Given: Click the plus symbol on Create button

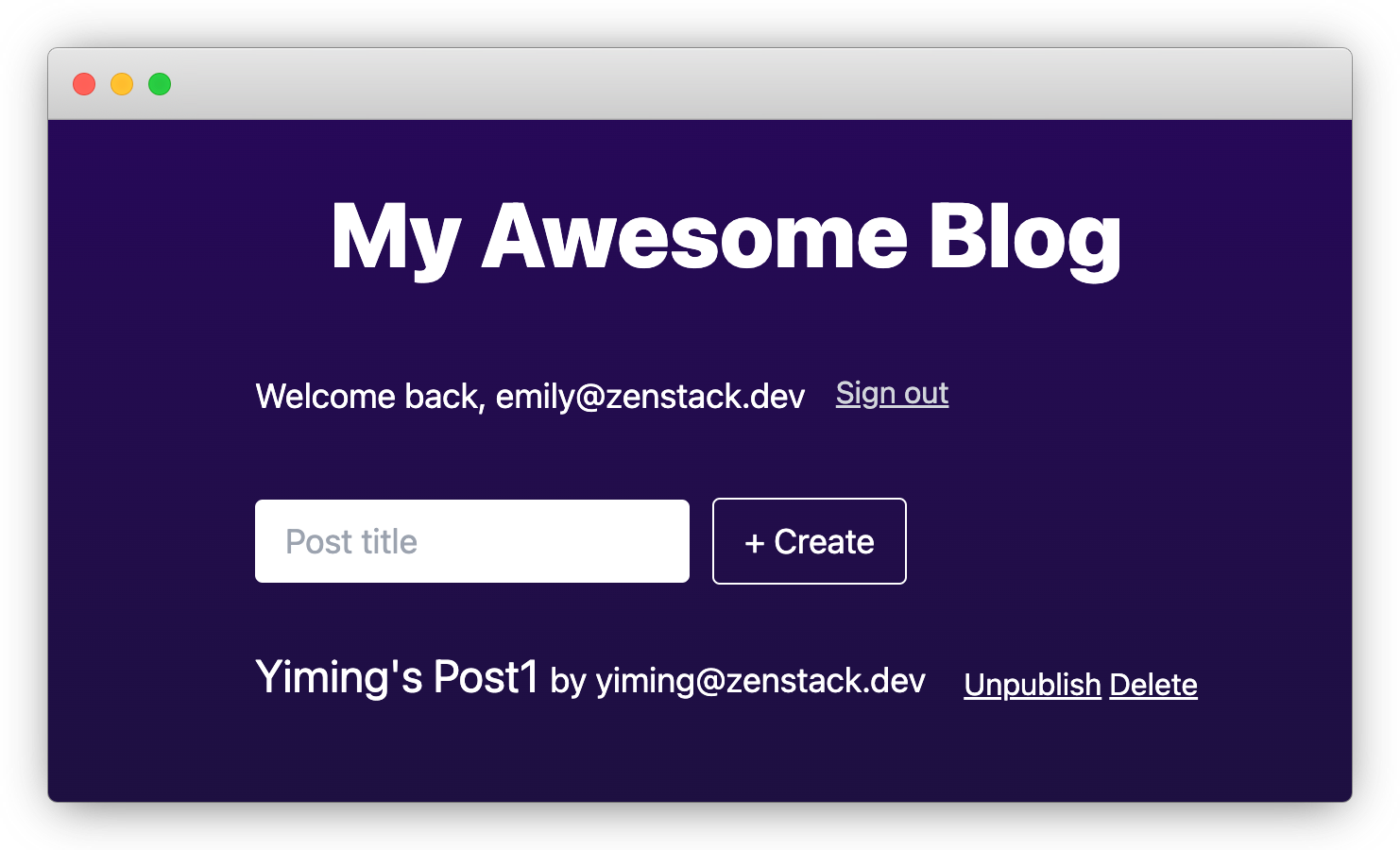Looking at the screenshot, I should coord(754,543).
